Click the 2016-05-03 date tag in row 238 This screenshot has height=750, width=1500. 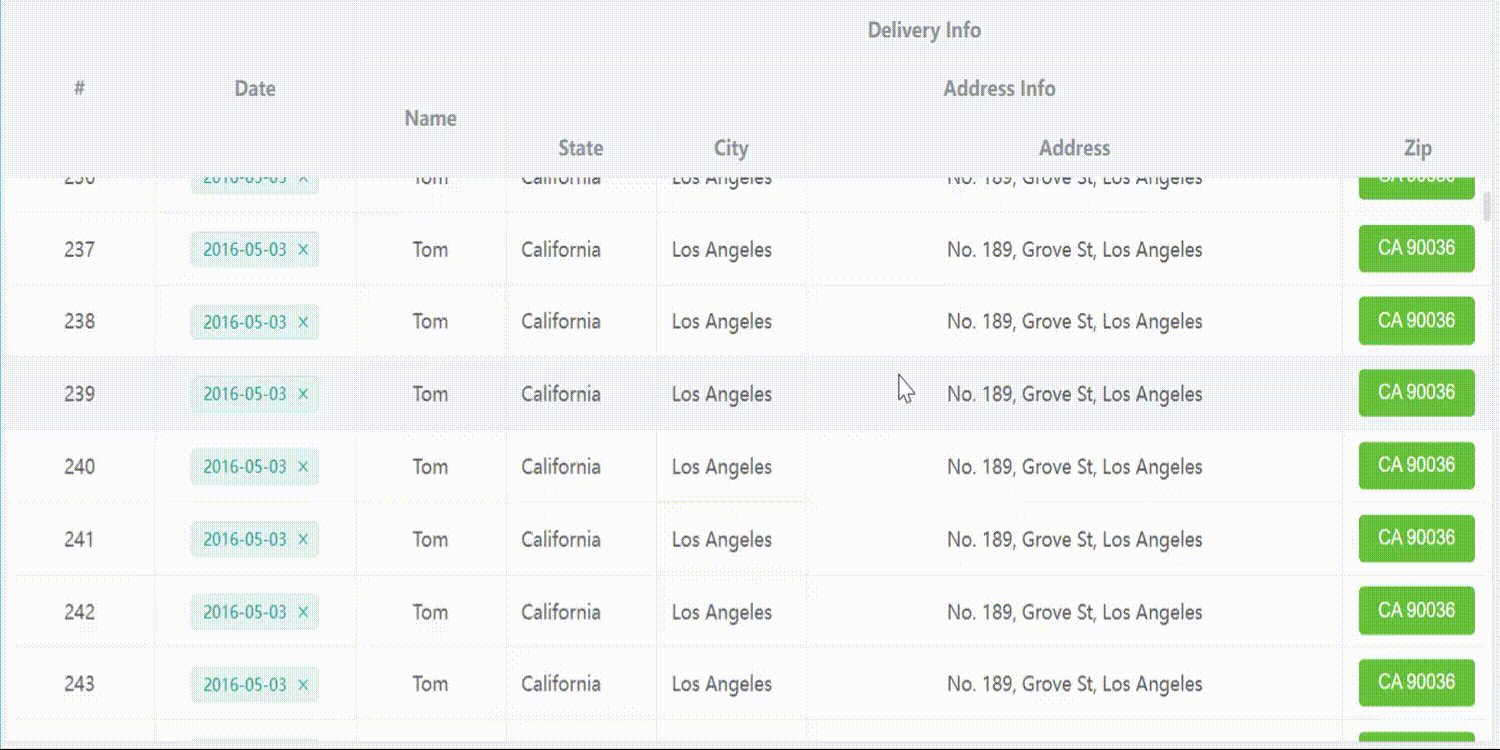pyautogui.click(x=245, y=322)
